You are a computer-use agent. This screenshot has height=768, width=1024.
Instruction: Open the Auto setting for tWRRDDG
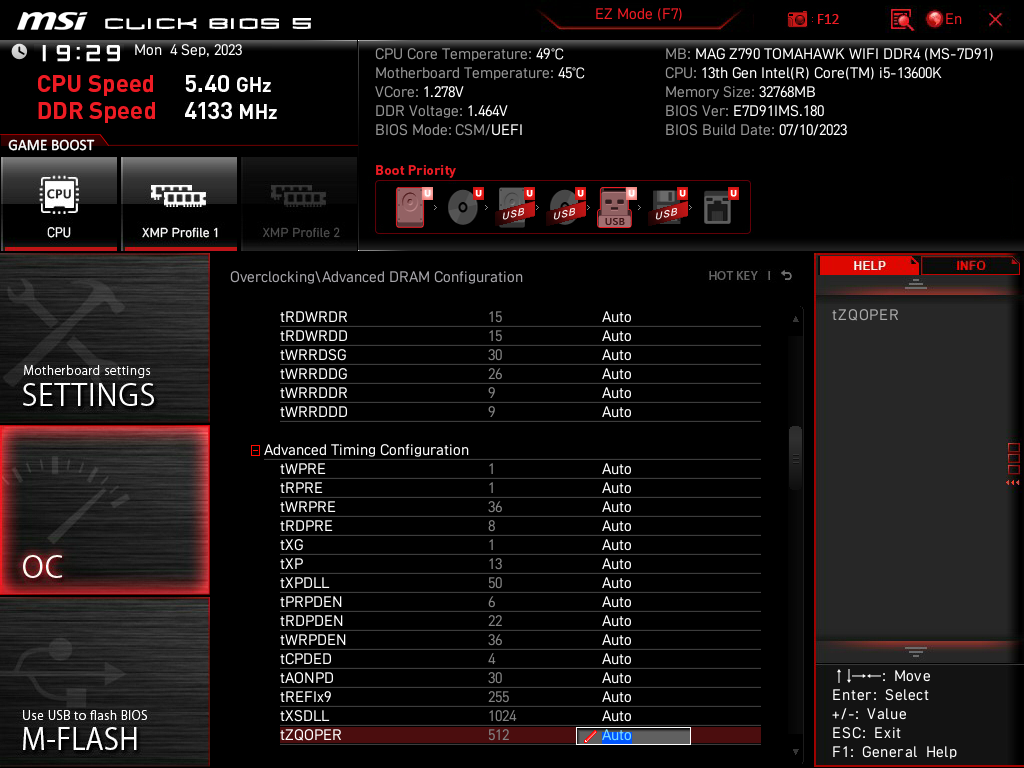point(616,374)
